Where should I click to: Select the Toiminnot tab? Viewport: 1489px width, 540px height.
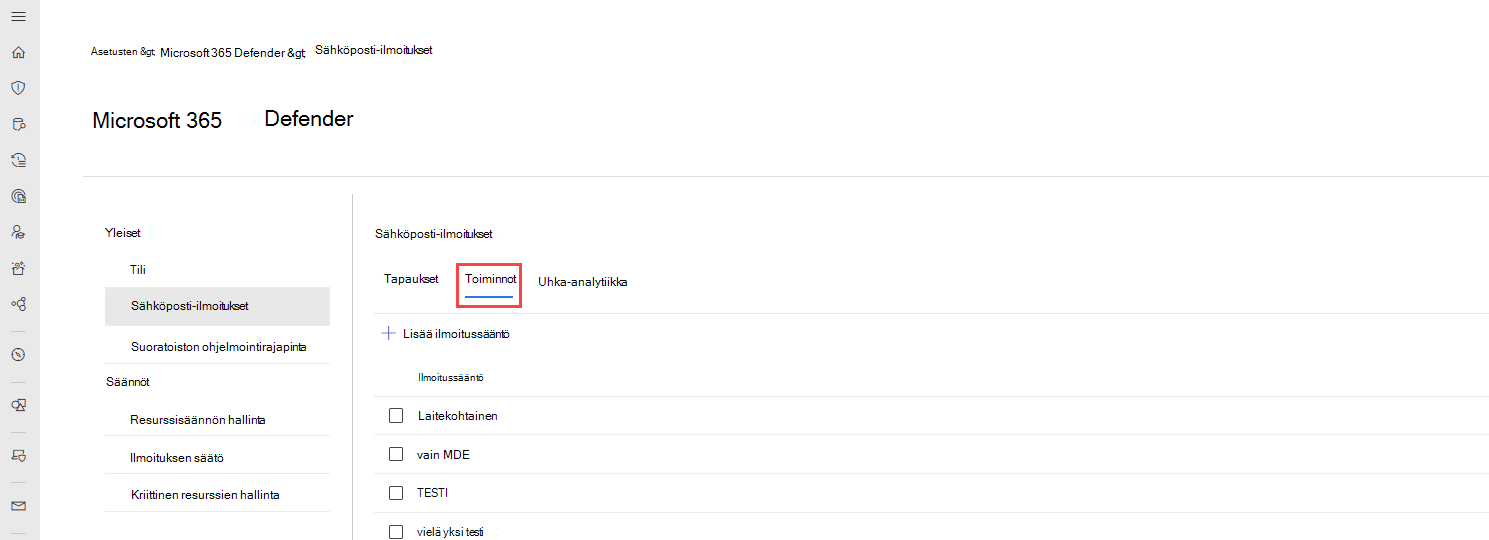click(490, 279)
